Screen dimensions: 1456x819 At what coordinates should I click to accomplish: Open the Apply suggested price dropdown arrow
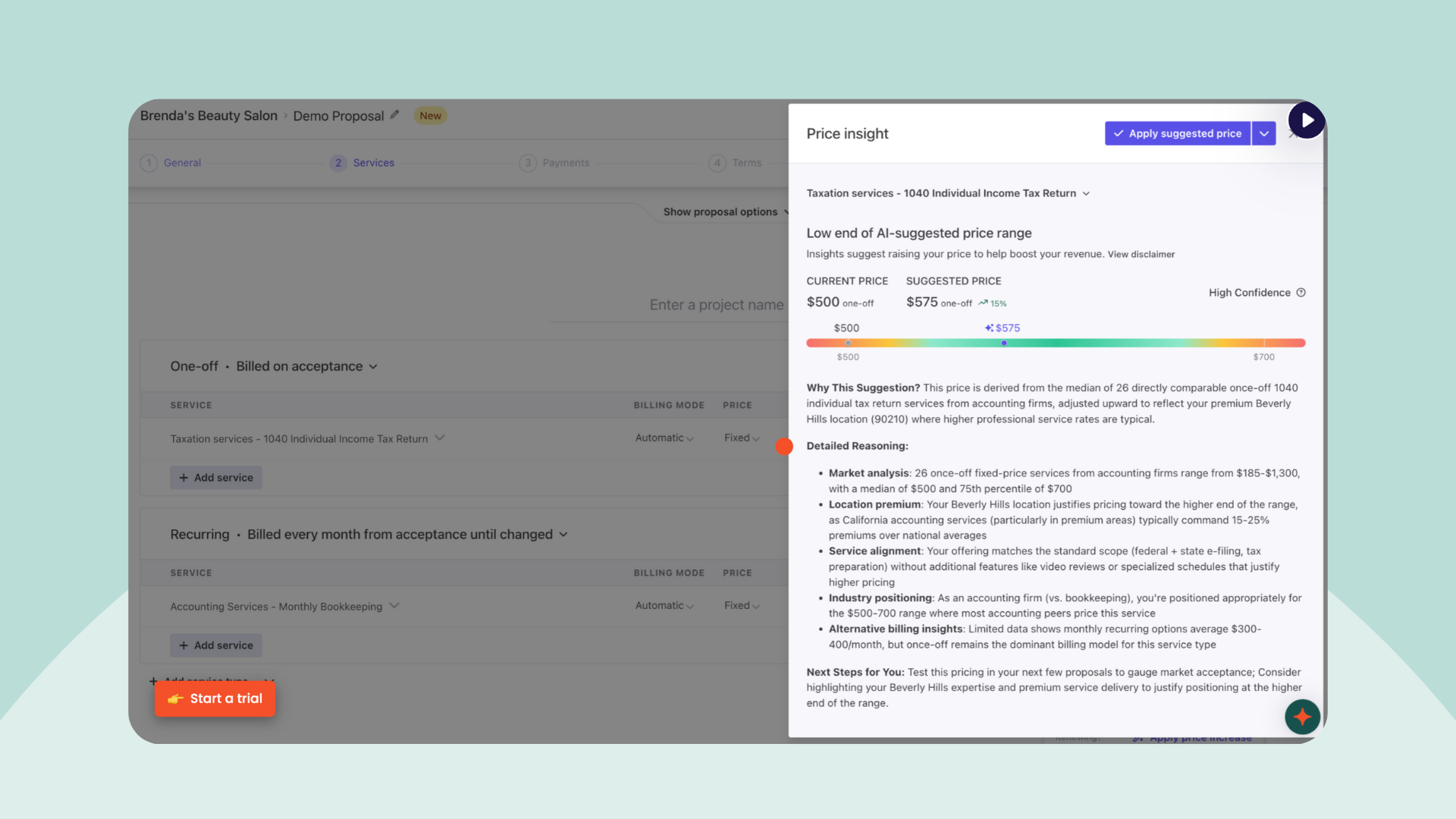click(x=1263, y=133)
